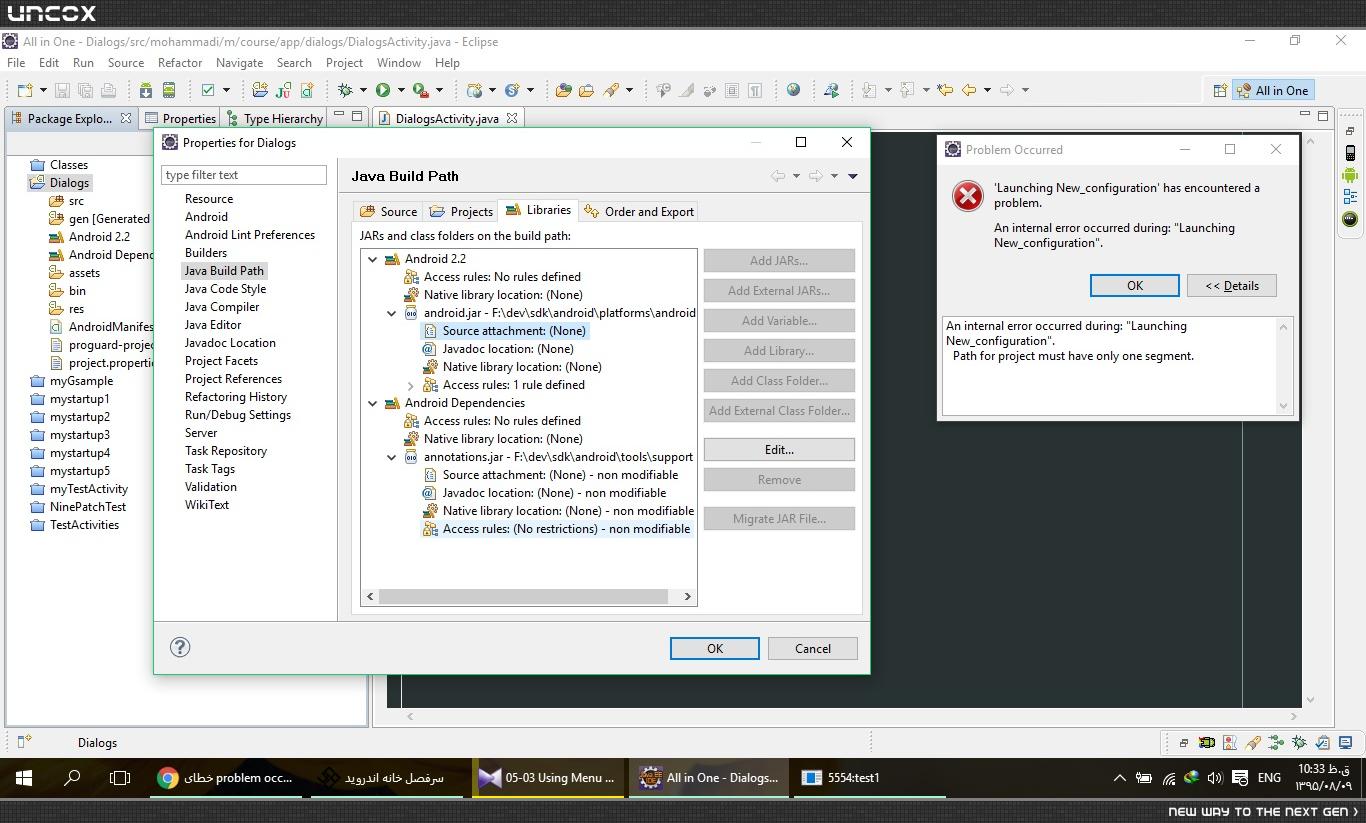
Task: Click the Open Type toolbar icon
Action: [x=563, y=90]
